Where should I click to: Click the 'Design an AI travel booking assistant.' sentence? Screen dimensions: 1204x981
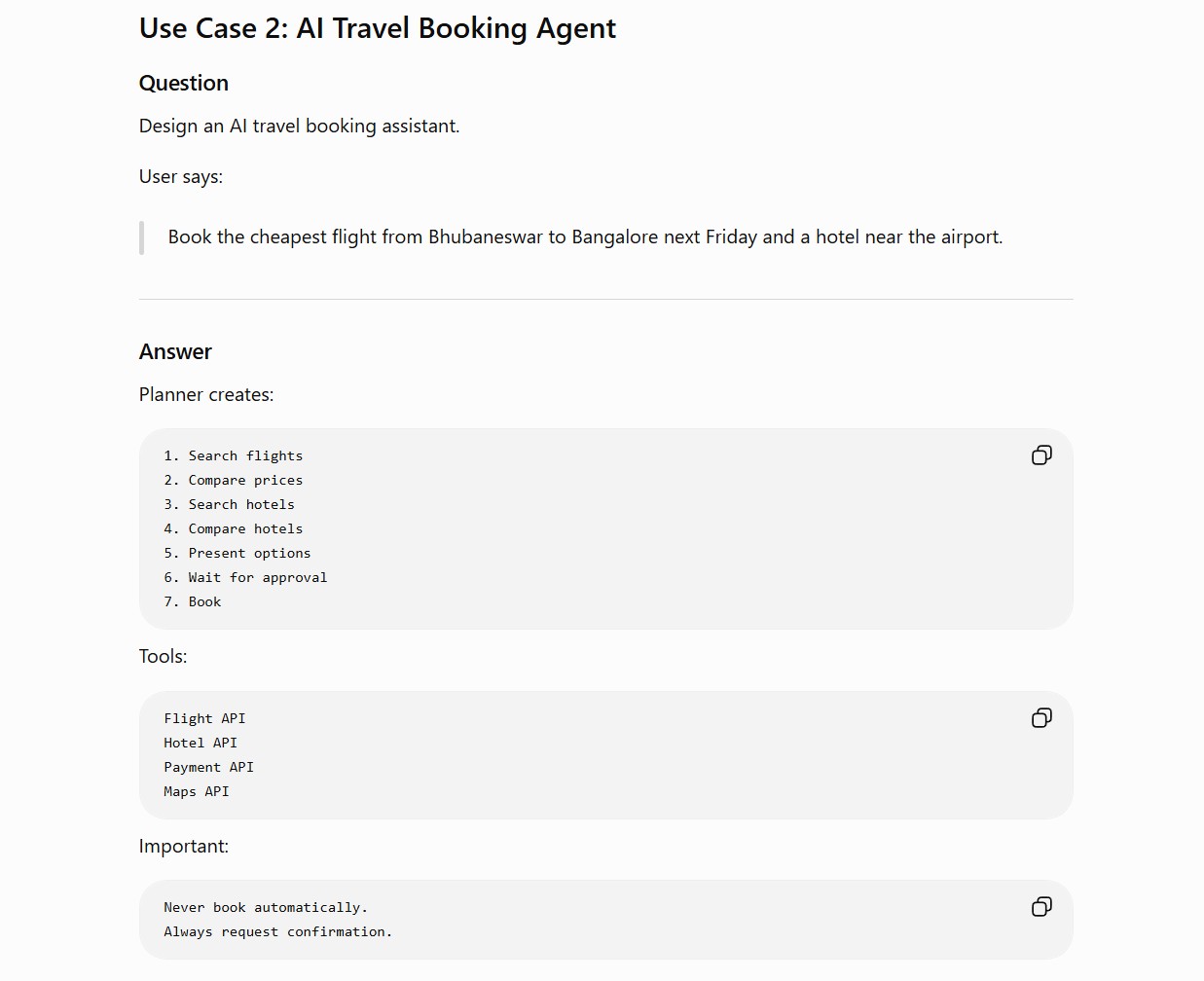(x=300, y=126)
